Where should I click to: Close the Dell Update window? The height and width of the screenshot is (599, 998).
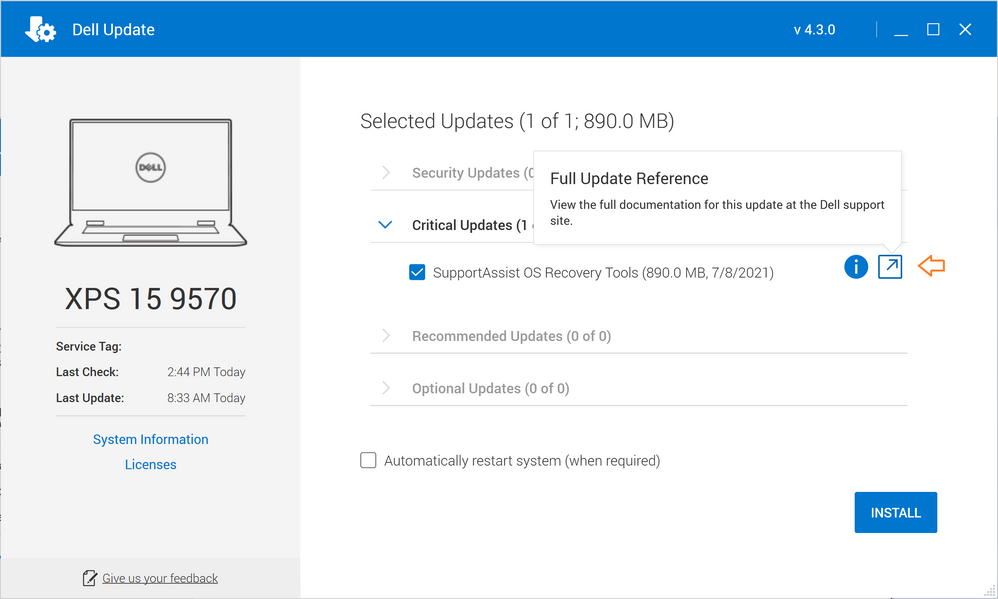965,29
